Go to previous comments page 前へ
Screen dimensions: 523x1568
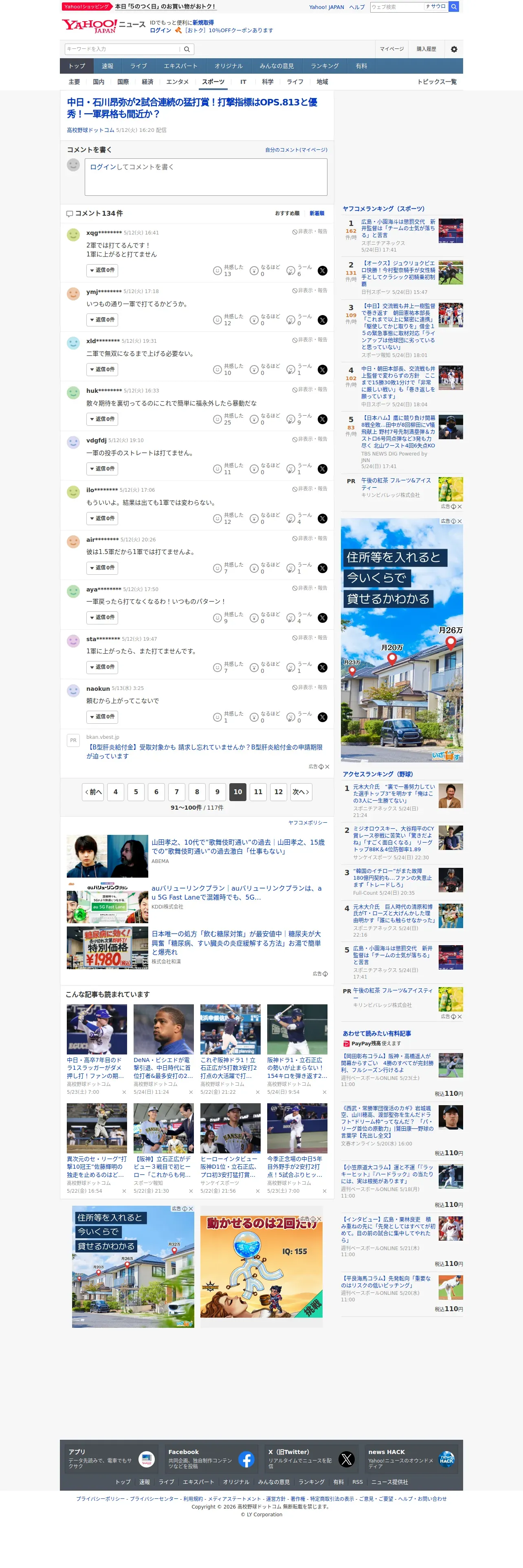coord(93,793)
